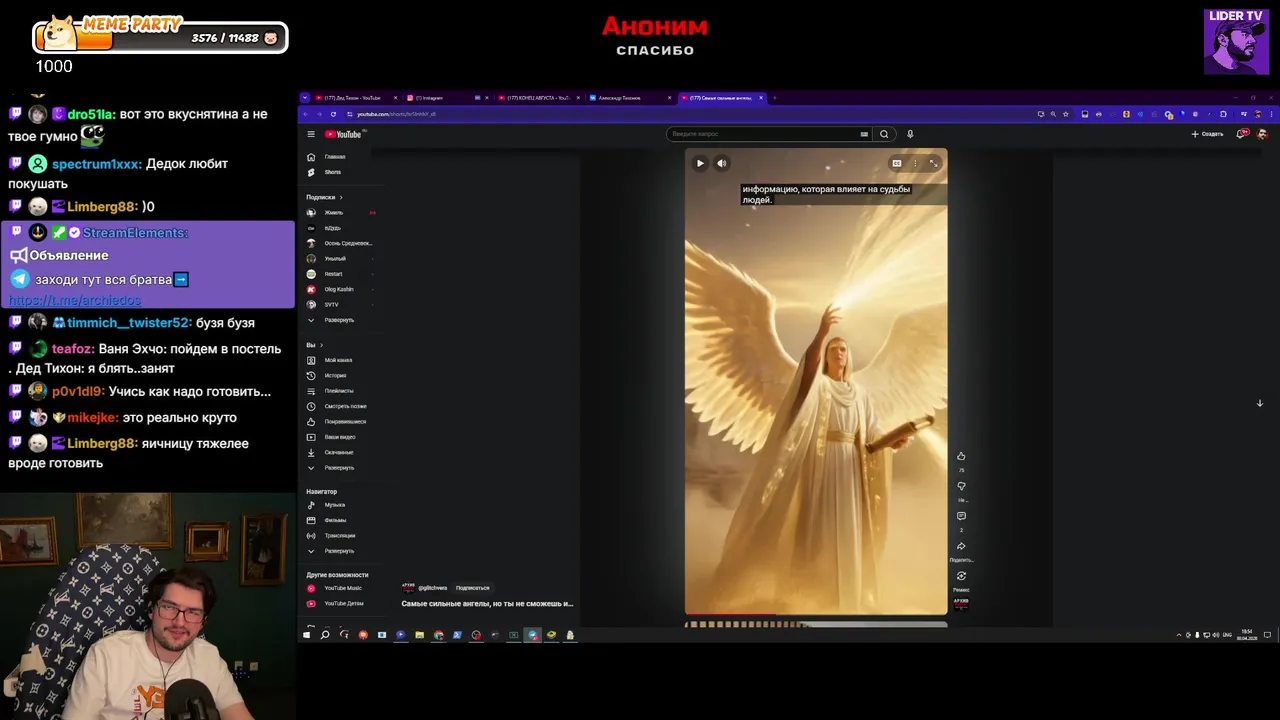Open the Remix option
This screenshot has width=1280, height=720.
tap(961, 576)
